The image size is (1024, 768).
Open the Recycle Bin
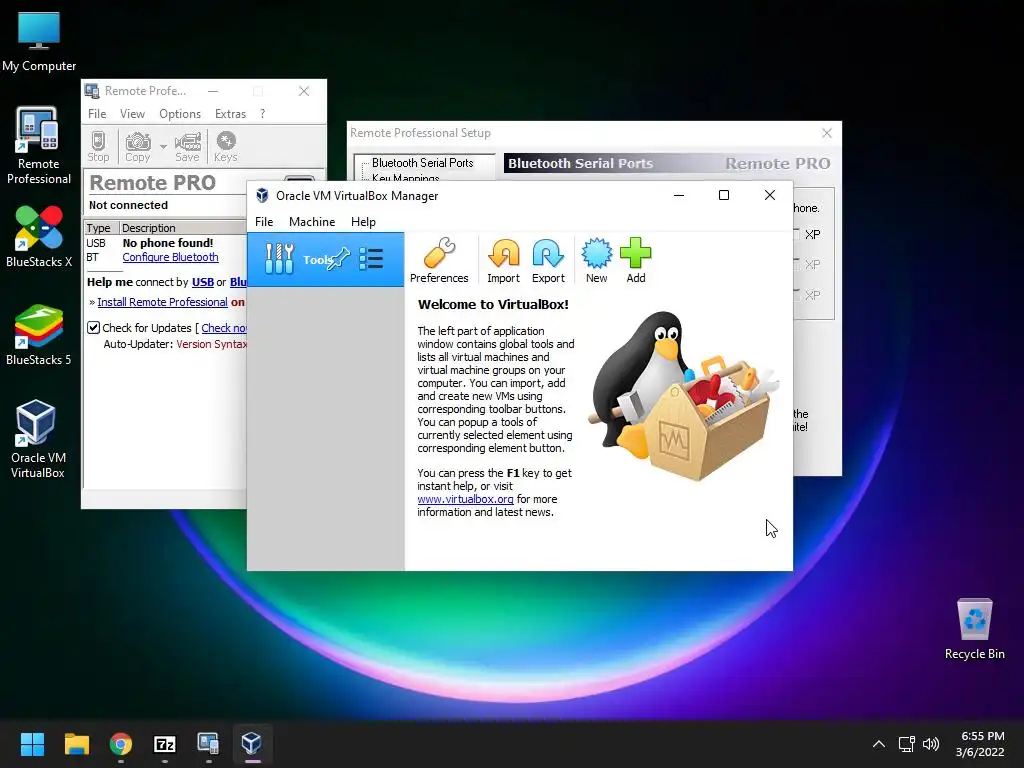974,629
